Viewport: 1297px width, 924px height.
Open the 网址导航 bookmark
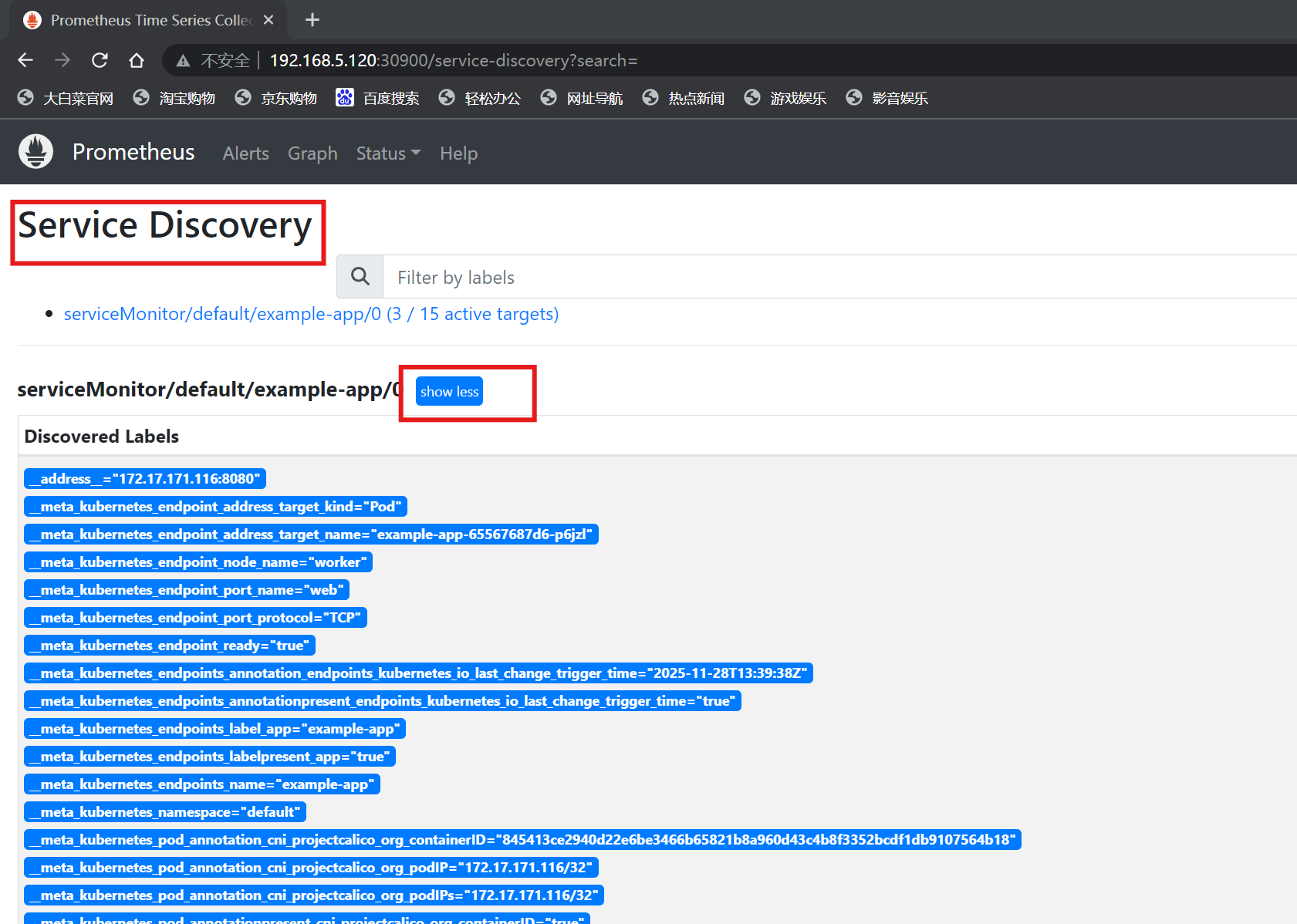tap(582, 98)
